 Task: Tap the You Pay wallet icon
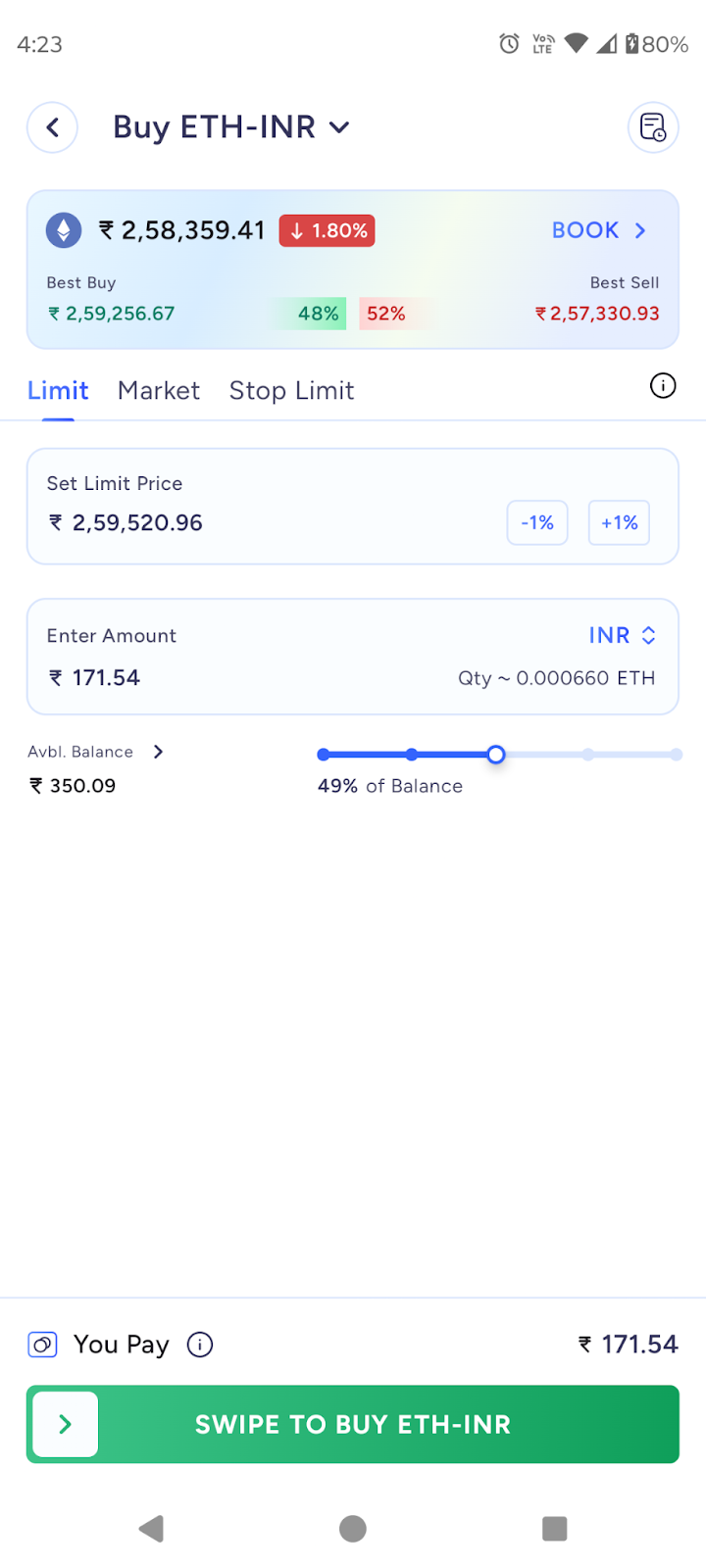[42, 1345]
